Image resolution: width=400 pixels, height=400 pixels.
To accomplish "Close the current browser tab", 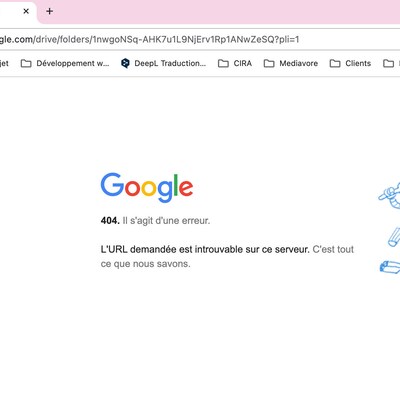I will 26,11.
